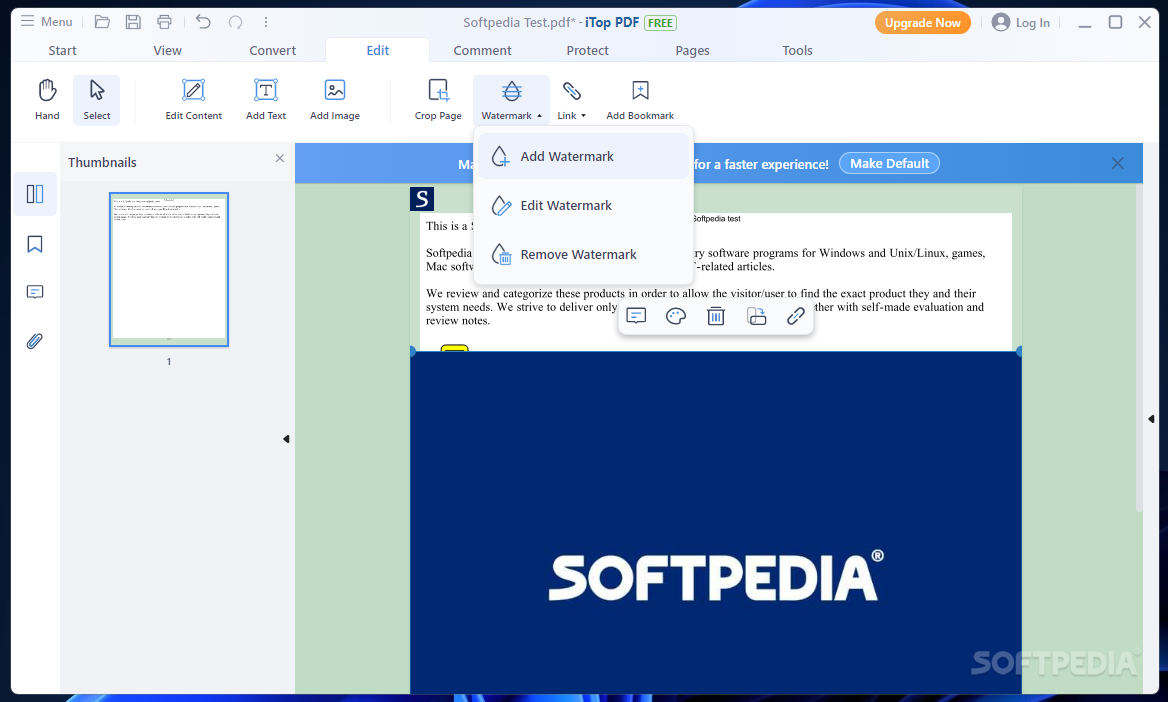Activate the Select tool
The height and width of the screenshot is (702, 1168).
point(97,100)
